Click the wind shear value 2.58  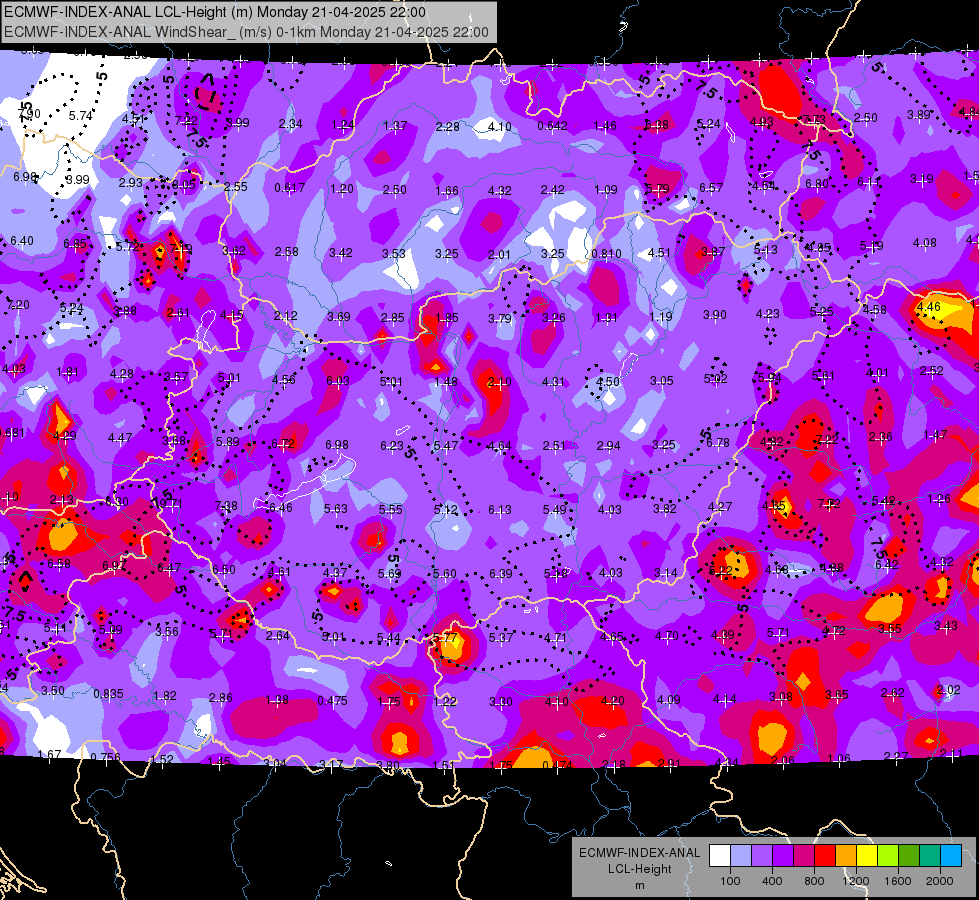coord(287,251)
